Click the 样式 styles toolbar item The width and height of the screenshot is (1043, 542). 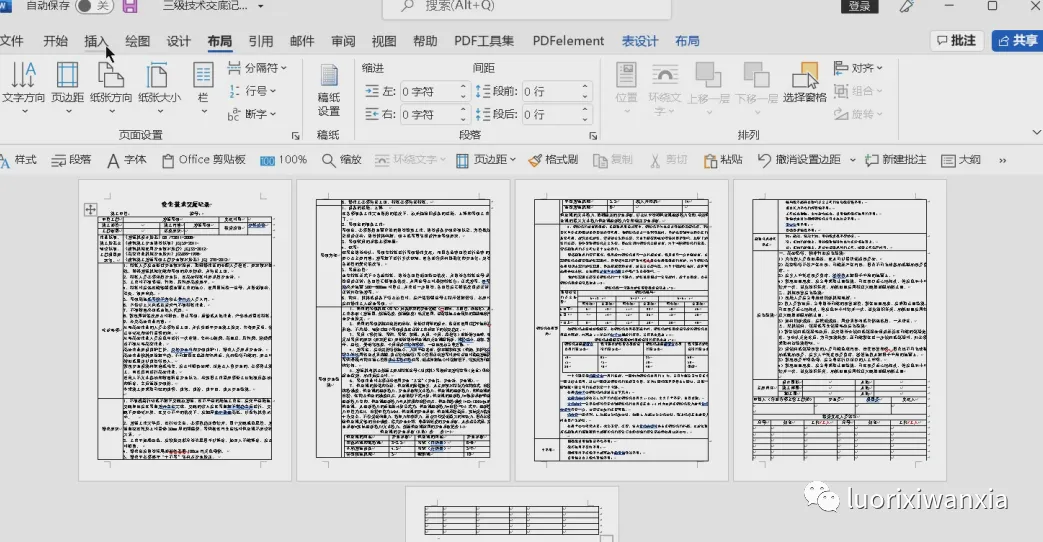pyautogui.click(x=19, y=160)
